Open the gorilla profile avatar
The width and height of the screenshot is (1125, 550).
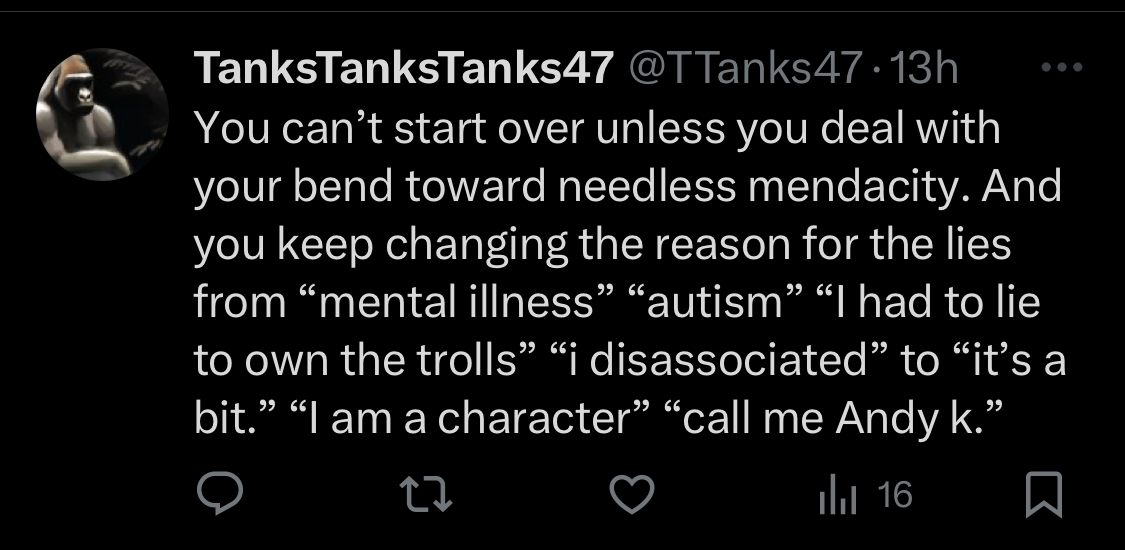tap(102, 114)
